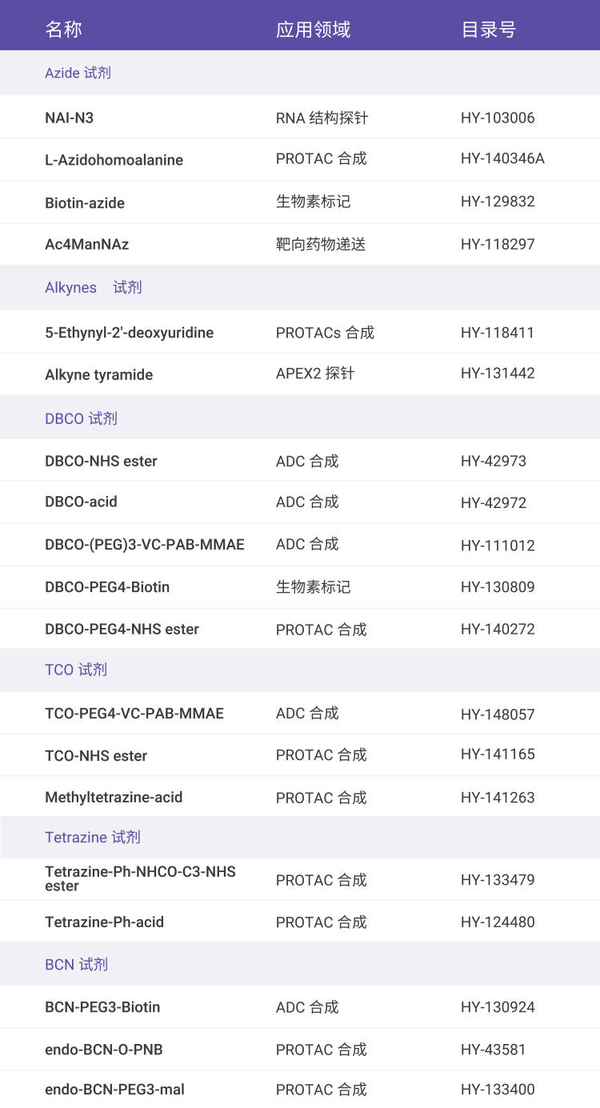Click the Alkyne tyramide product name
The height and width of the screenshot is (1108, 600).
coord(99,375)
